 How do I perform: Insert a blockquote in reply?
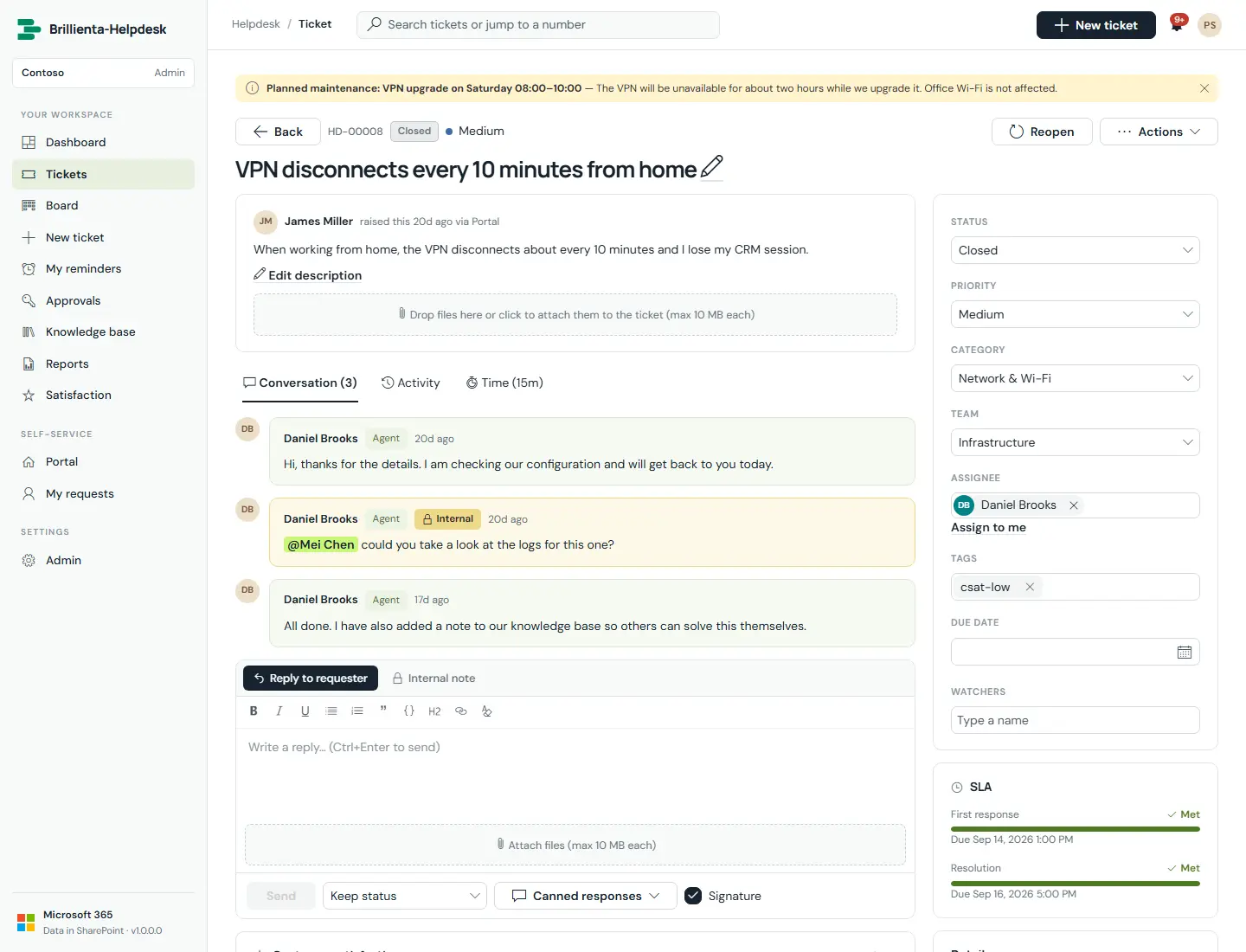382,711
